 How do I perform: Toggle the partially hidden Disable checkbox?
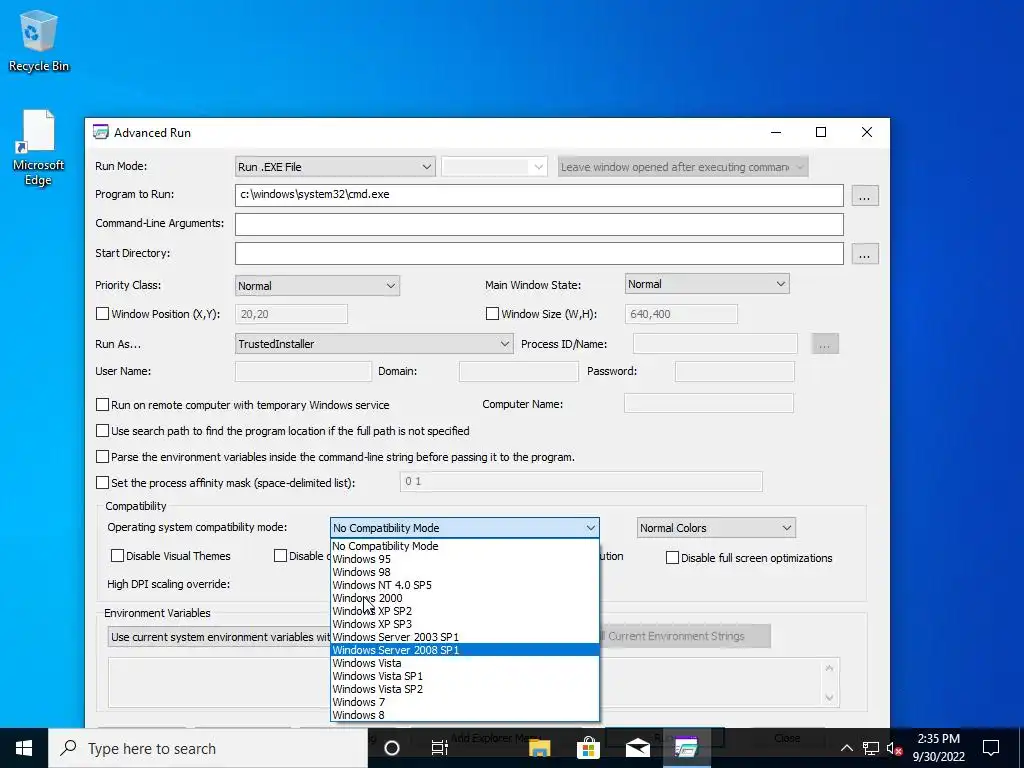(280, 556)
